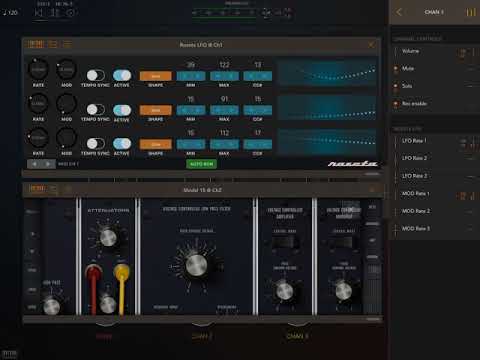Click CC# stepper showing 13
The height and width of the screenshot is (360, 480).
tap(258, 76)
